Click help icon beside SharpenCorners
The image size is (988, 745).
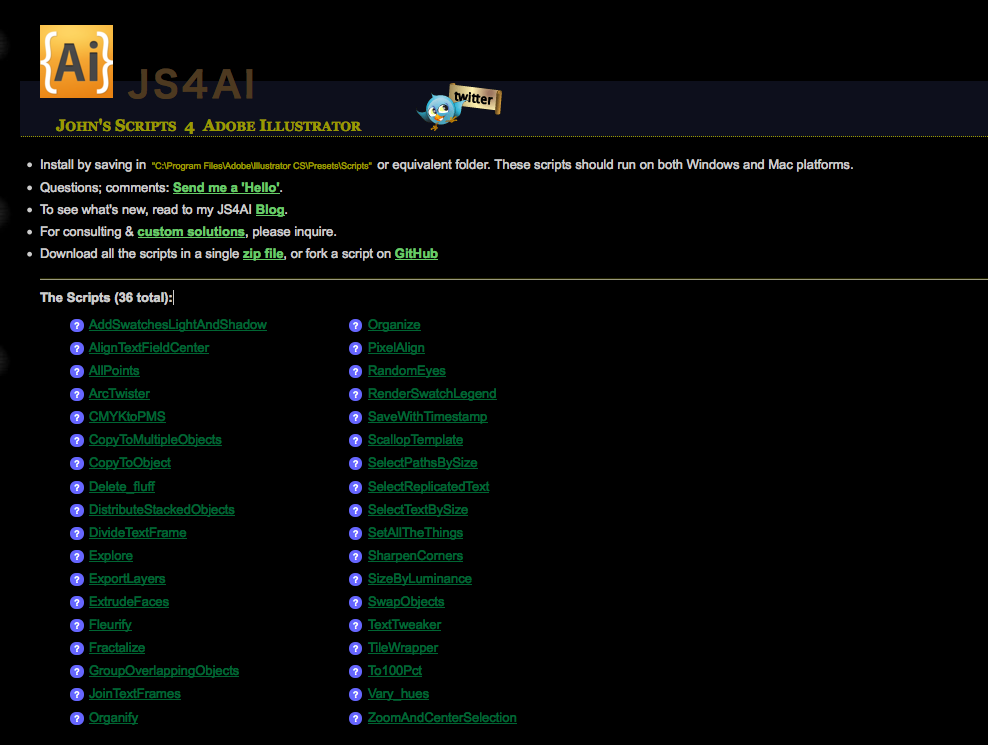point(356,557)
